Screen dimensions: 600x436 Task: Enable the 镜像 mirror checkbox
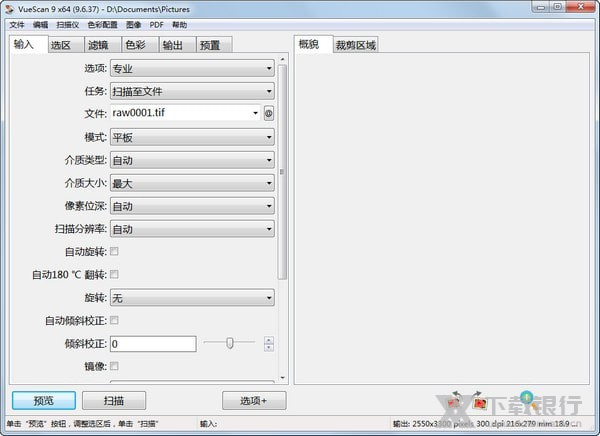point(114,367)
